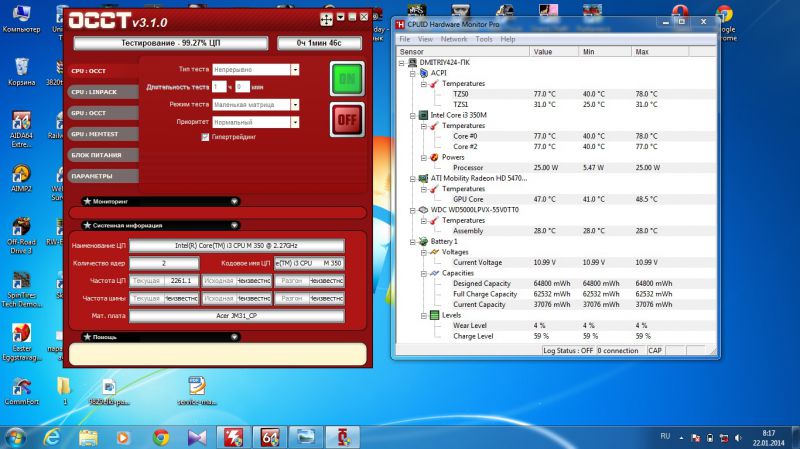Collapse the Levels node
This screenshot has height=449, width=800.
[x=424, y=316]
